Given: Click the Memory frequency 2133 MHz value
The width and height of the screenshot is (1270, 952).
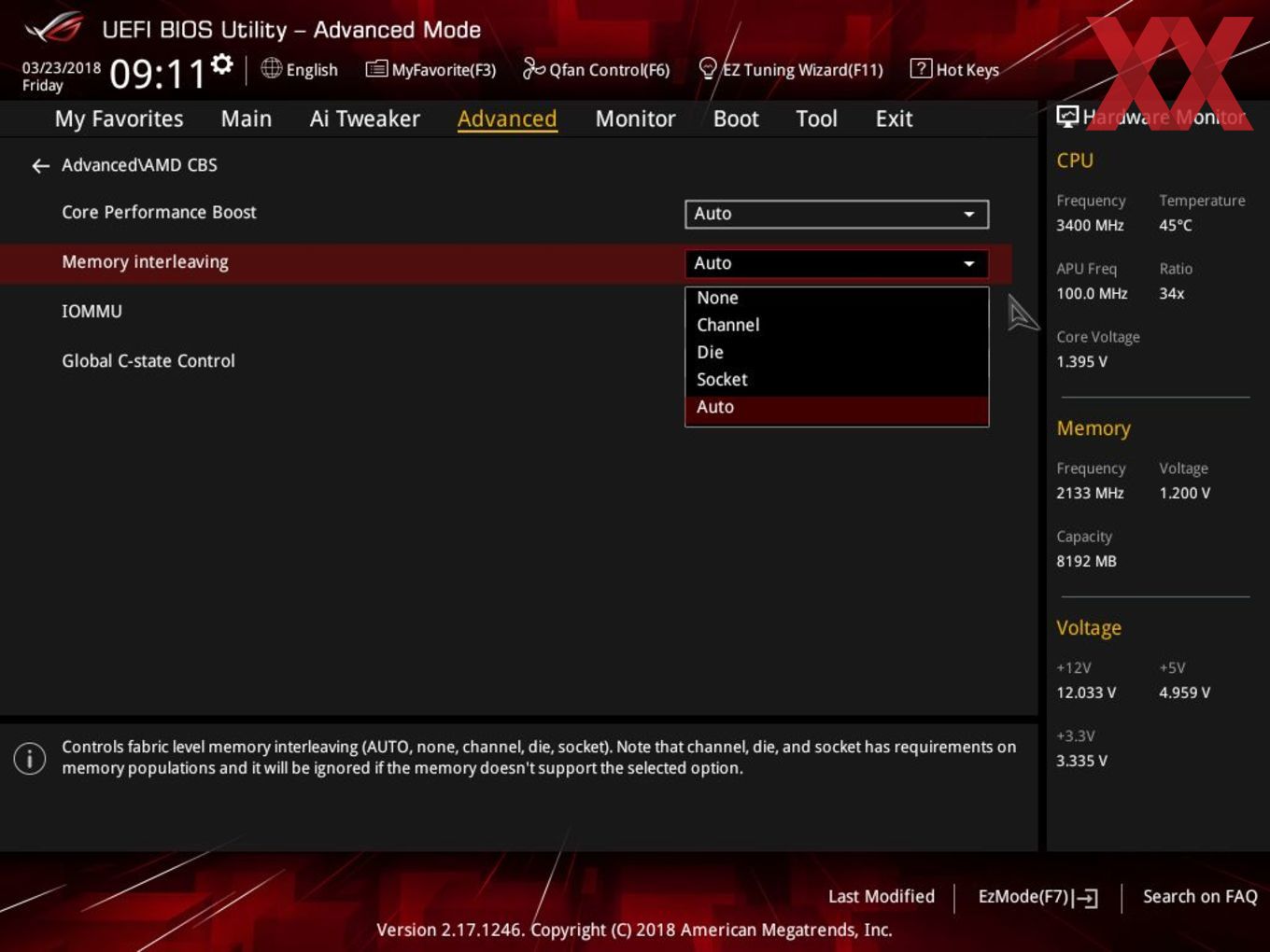Looking at the screenshot, I should point(1090,493).
